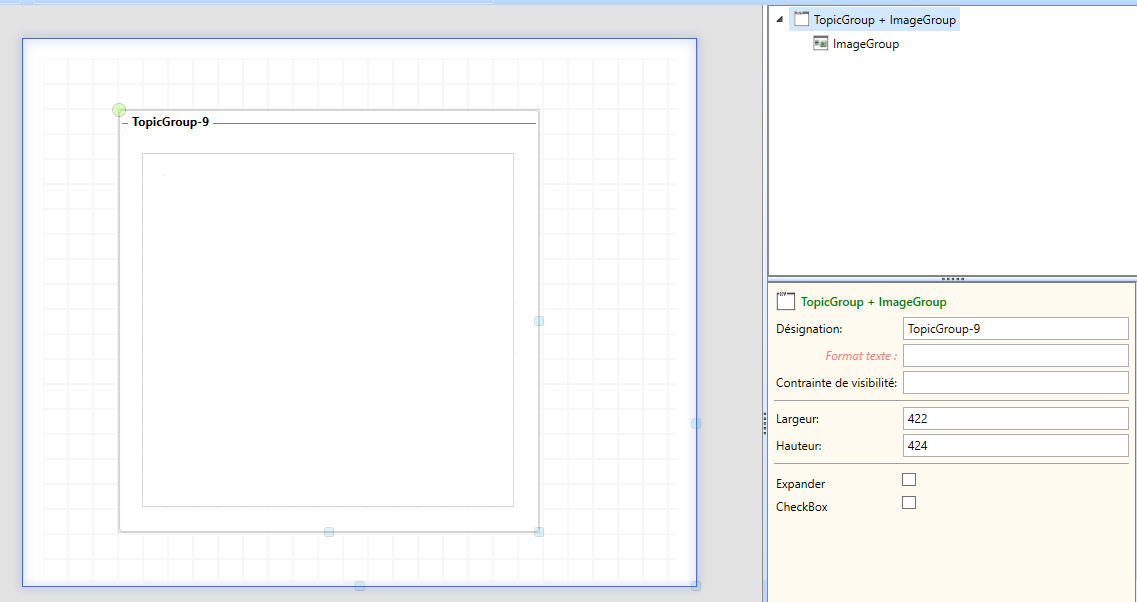Click the Largeur field showing 422
This screenshot has width=1137, height=602.
coord(1015,418)
